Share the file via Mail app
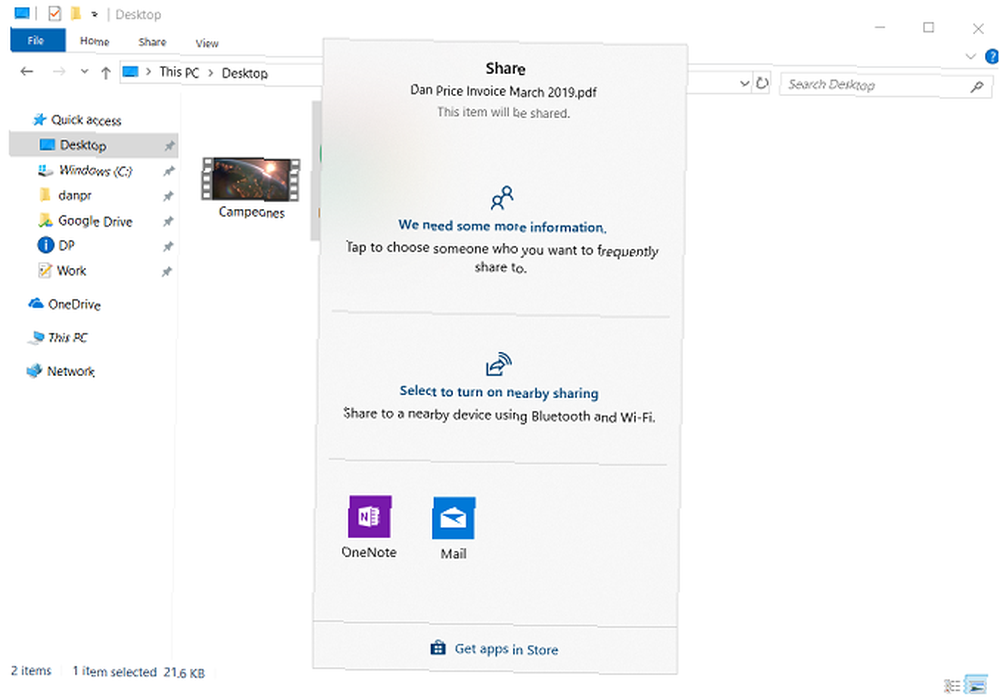This screenshot has height=697, width=1000. coord(453,529)
